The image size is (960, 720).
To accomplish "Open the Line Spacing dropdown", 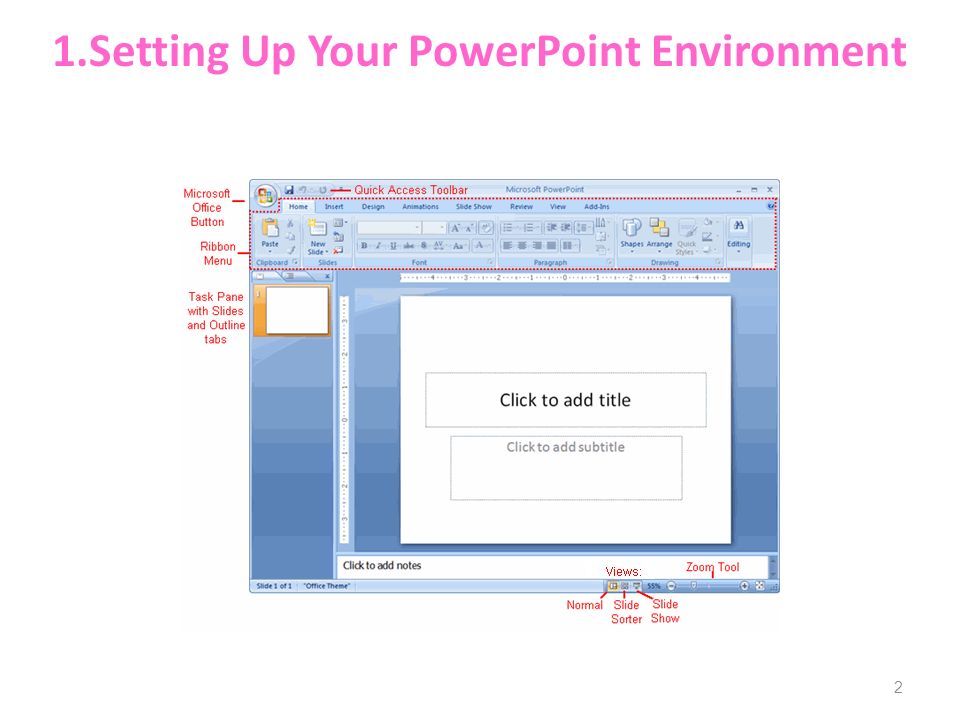I will tap(583, 227).
